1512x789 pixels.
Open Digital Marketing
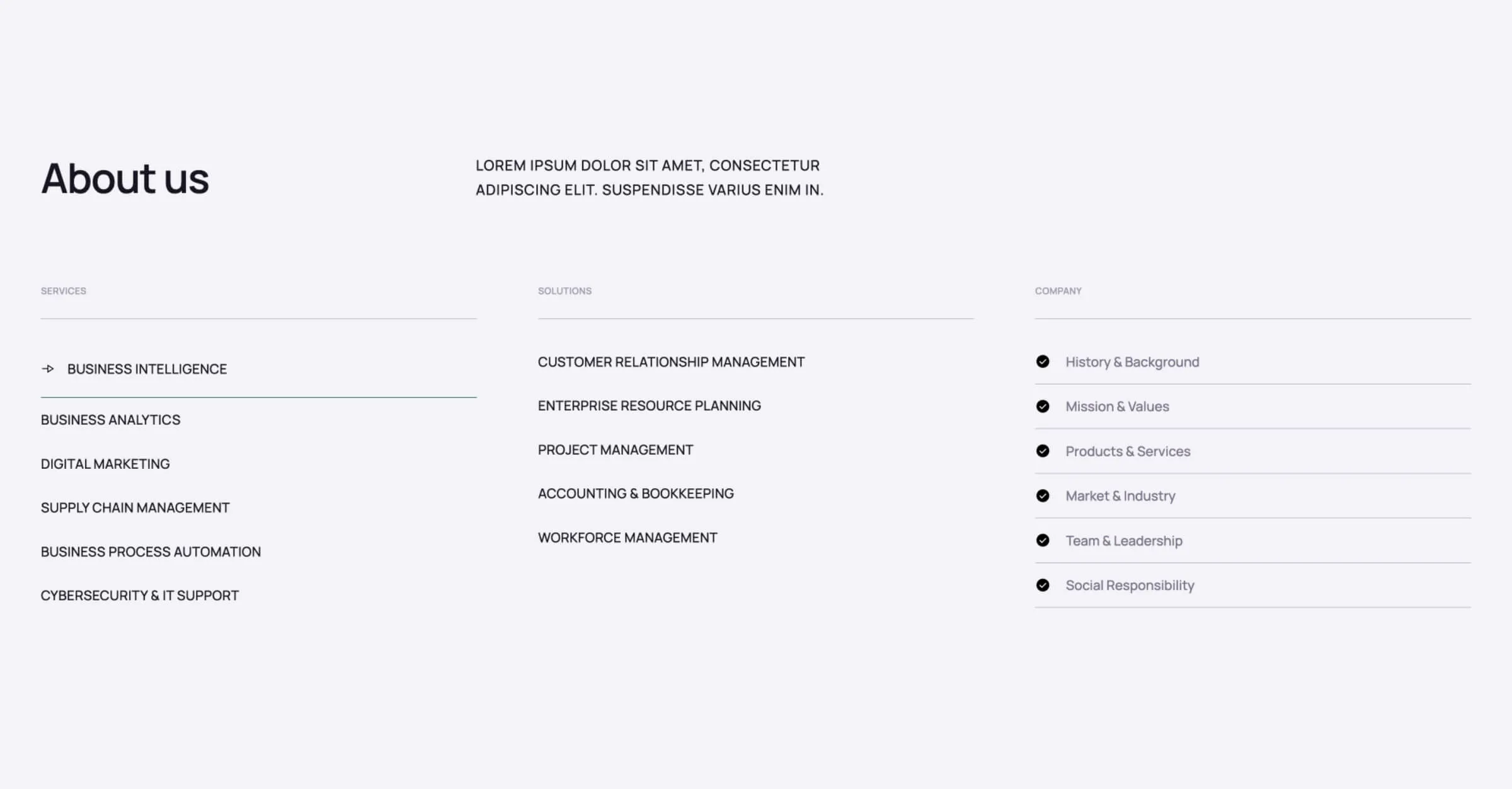coord(105,464)
